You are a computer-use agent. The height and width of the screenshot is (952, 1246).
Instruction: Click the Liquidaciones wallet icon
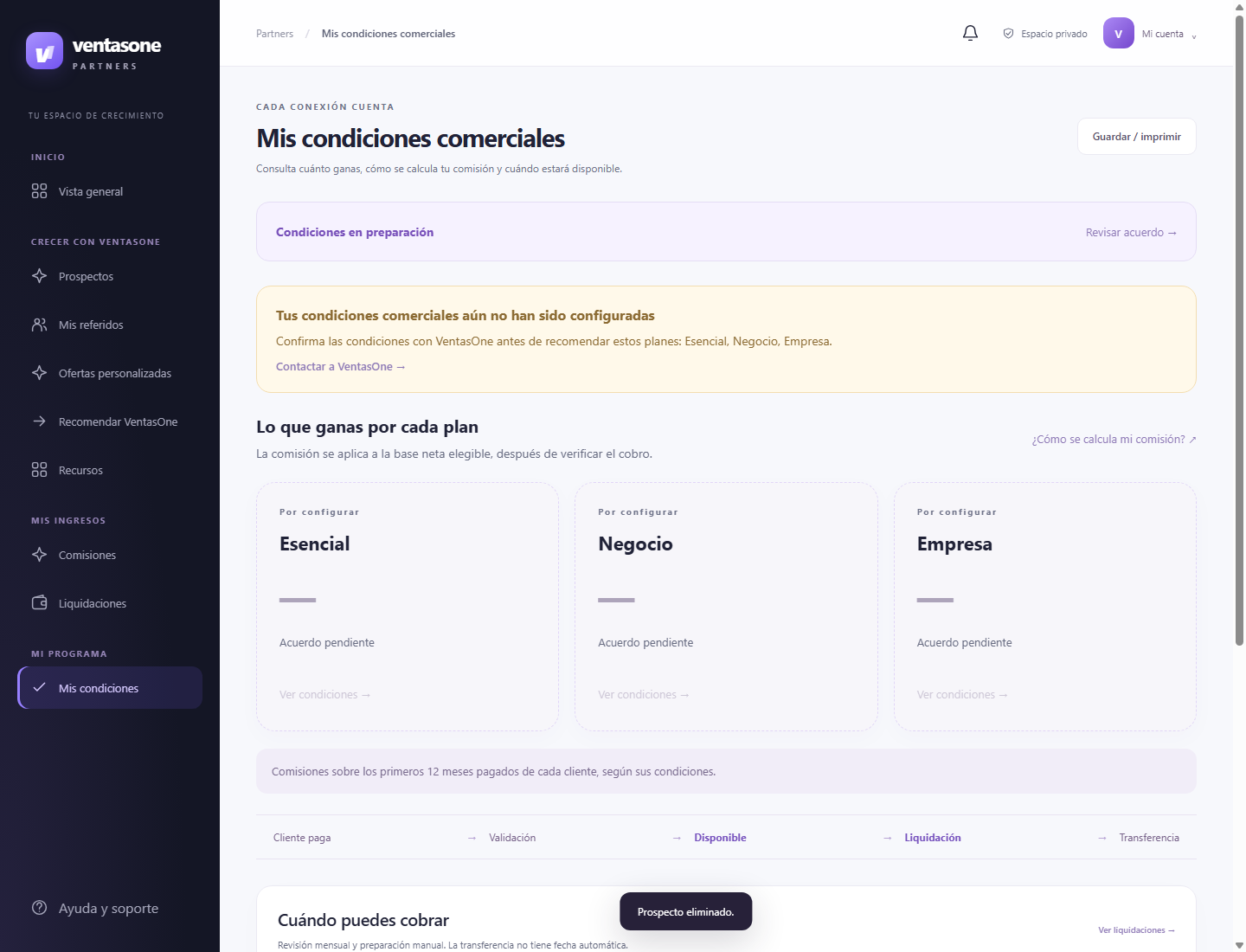[39, 603]
